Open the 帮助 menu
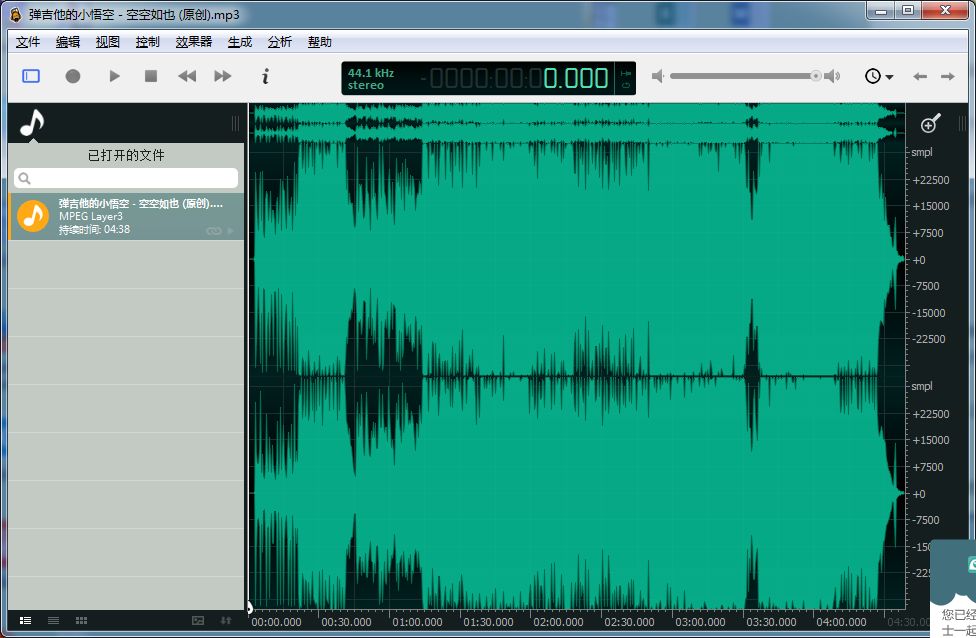The height and width of the screenshot is (638, 976). point(319,42)
